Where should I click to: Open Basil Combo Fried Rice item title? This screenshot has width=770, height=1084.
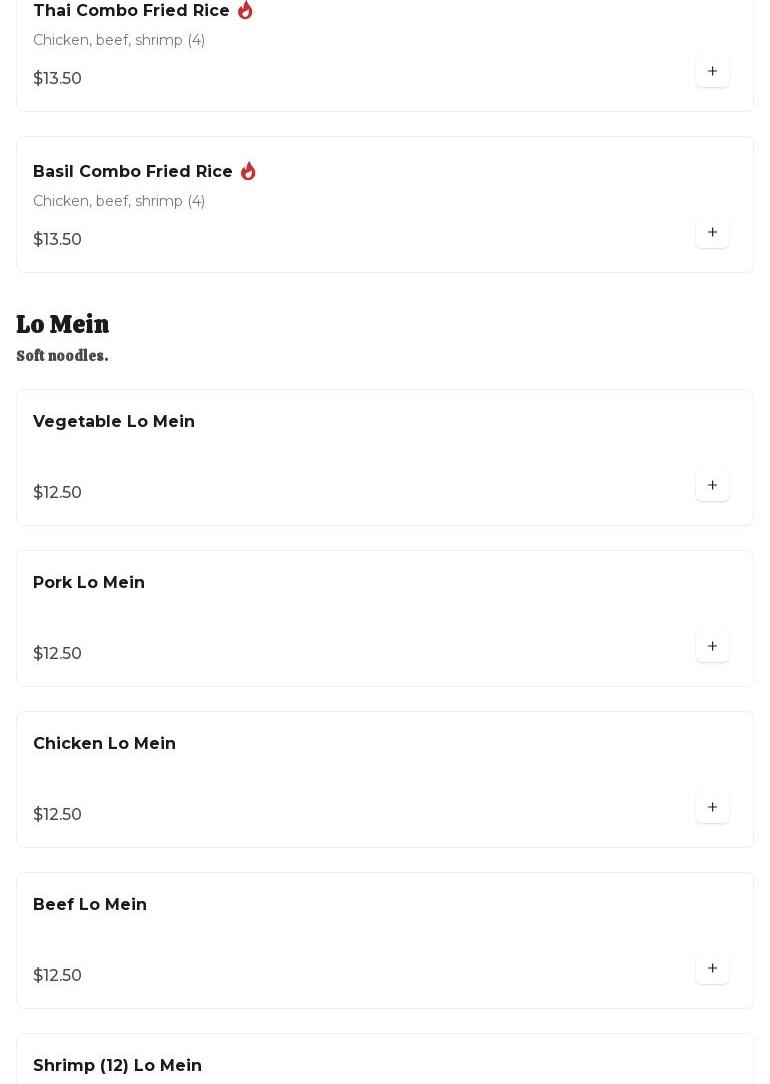click(132, 171)
